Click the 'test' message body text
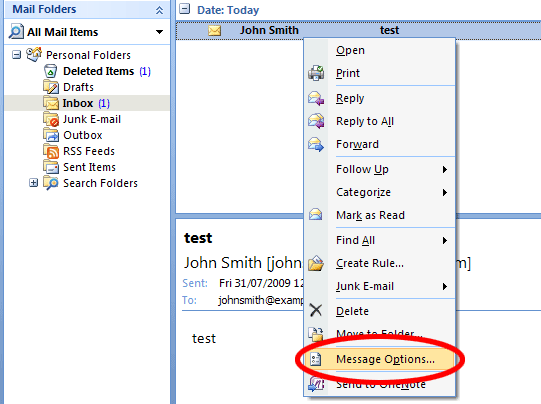Screen dimensions: 541x404 coord(204,338)
